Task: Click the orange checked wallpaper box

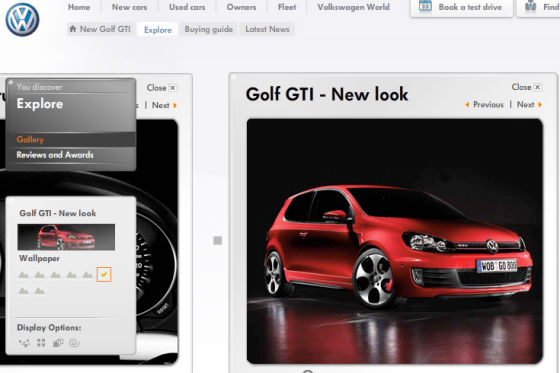Action: [104, 274]
